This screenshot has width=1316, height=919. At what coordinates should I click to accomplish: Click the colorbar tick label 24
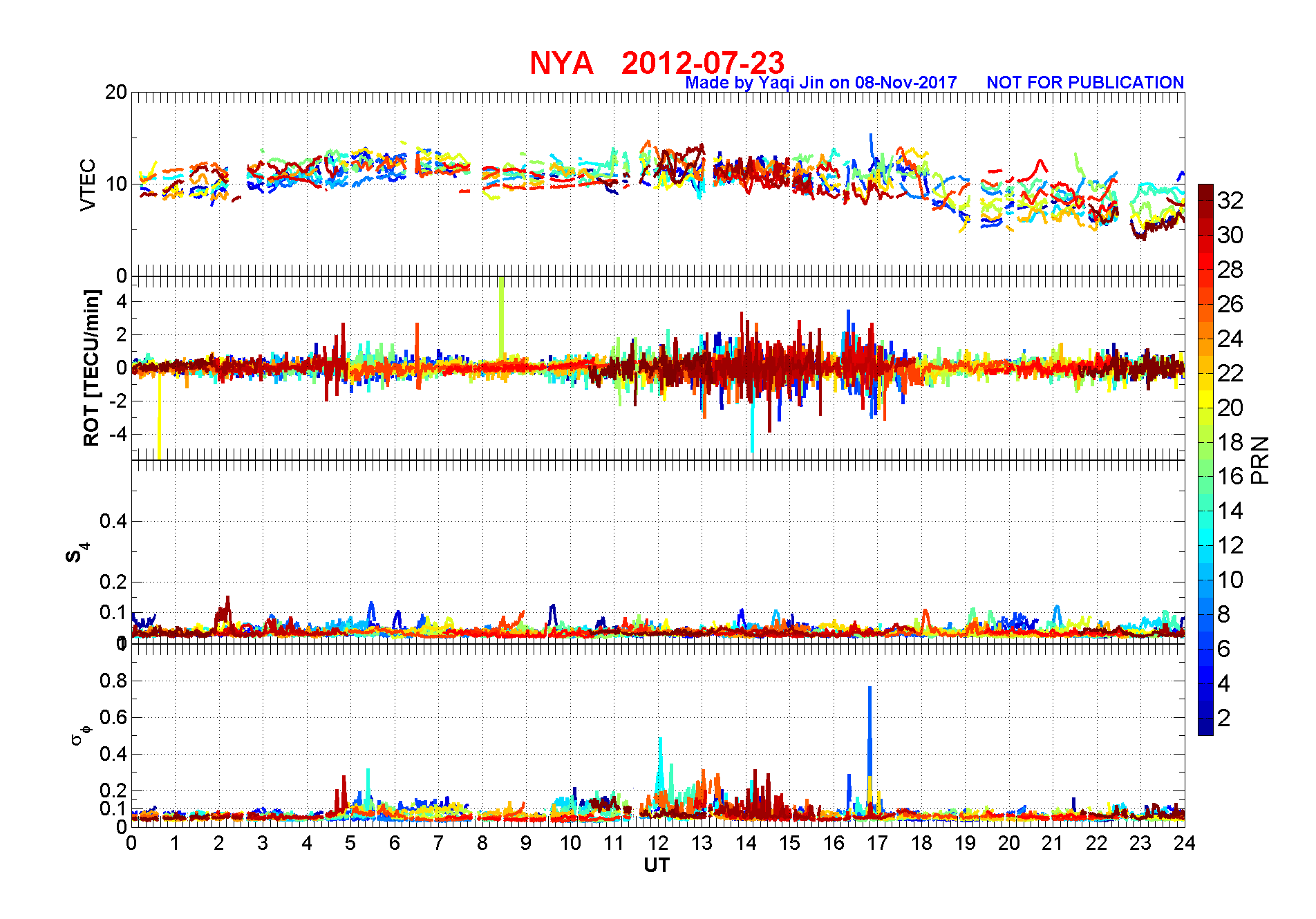(x=1230, y=339)
